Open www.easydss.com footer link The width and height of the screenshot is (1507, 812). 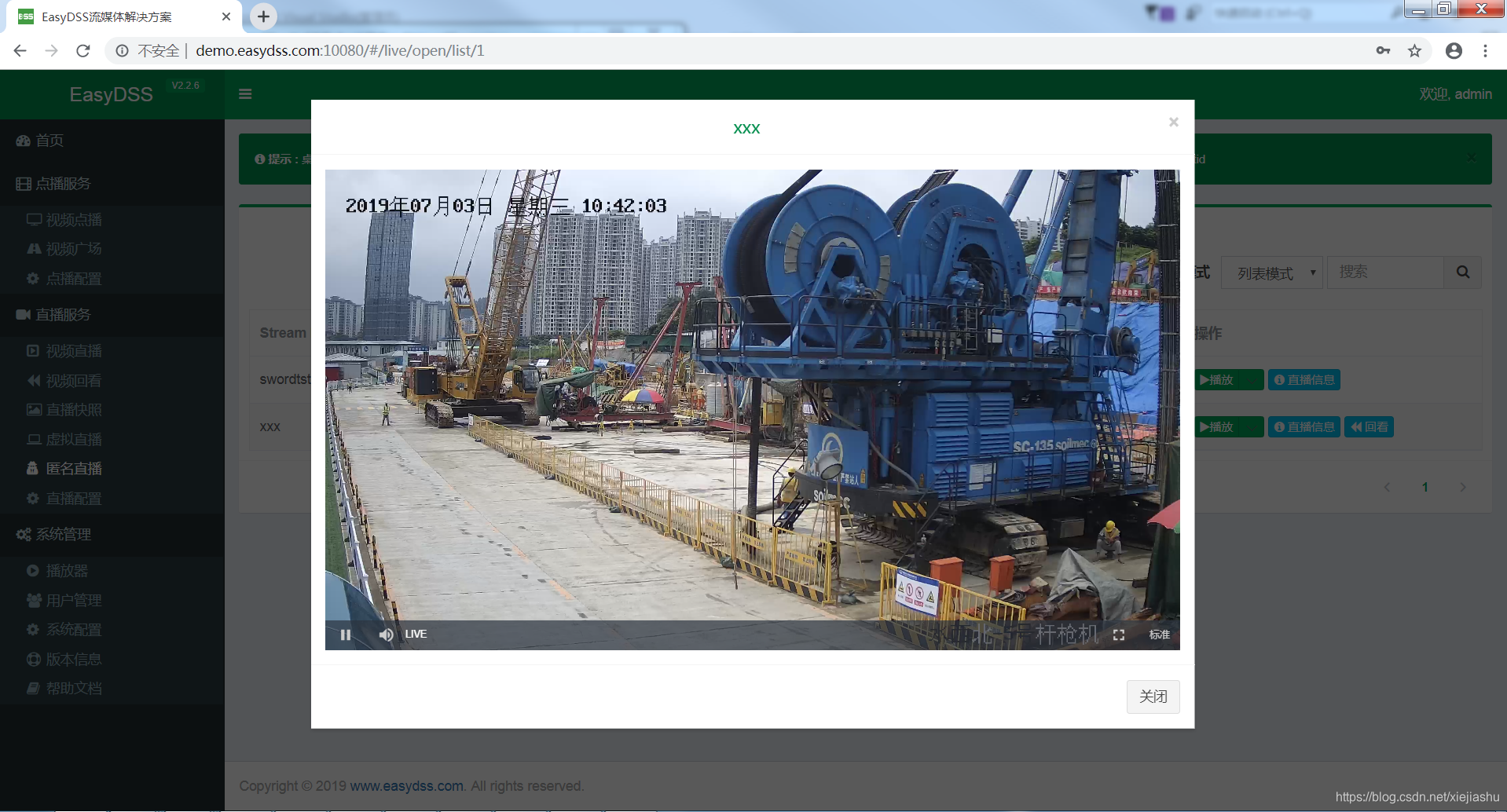pos(406,786)
